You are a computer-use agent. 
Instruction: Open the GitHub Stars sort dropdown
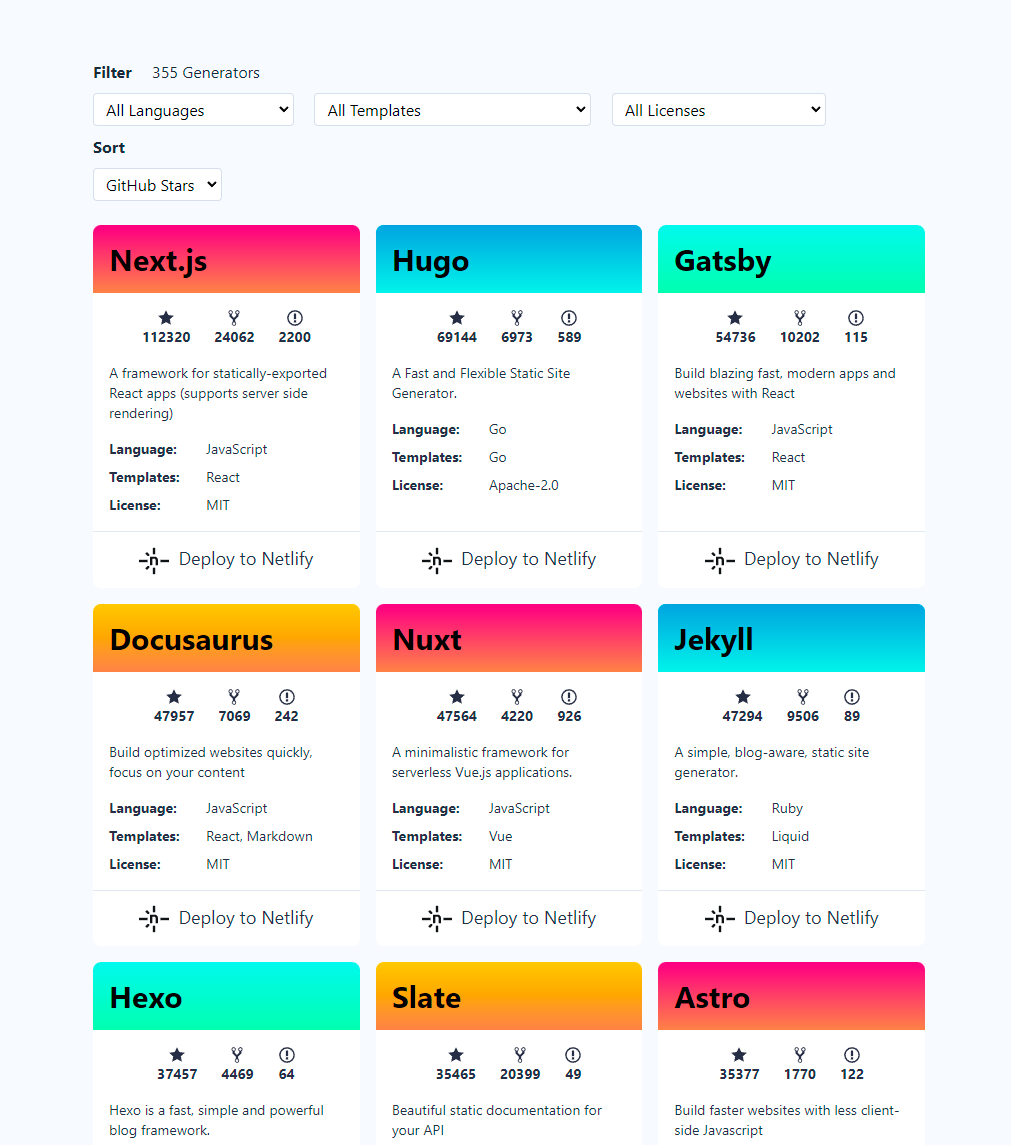[157, 185]
